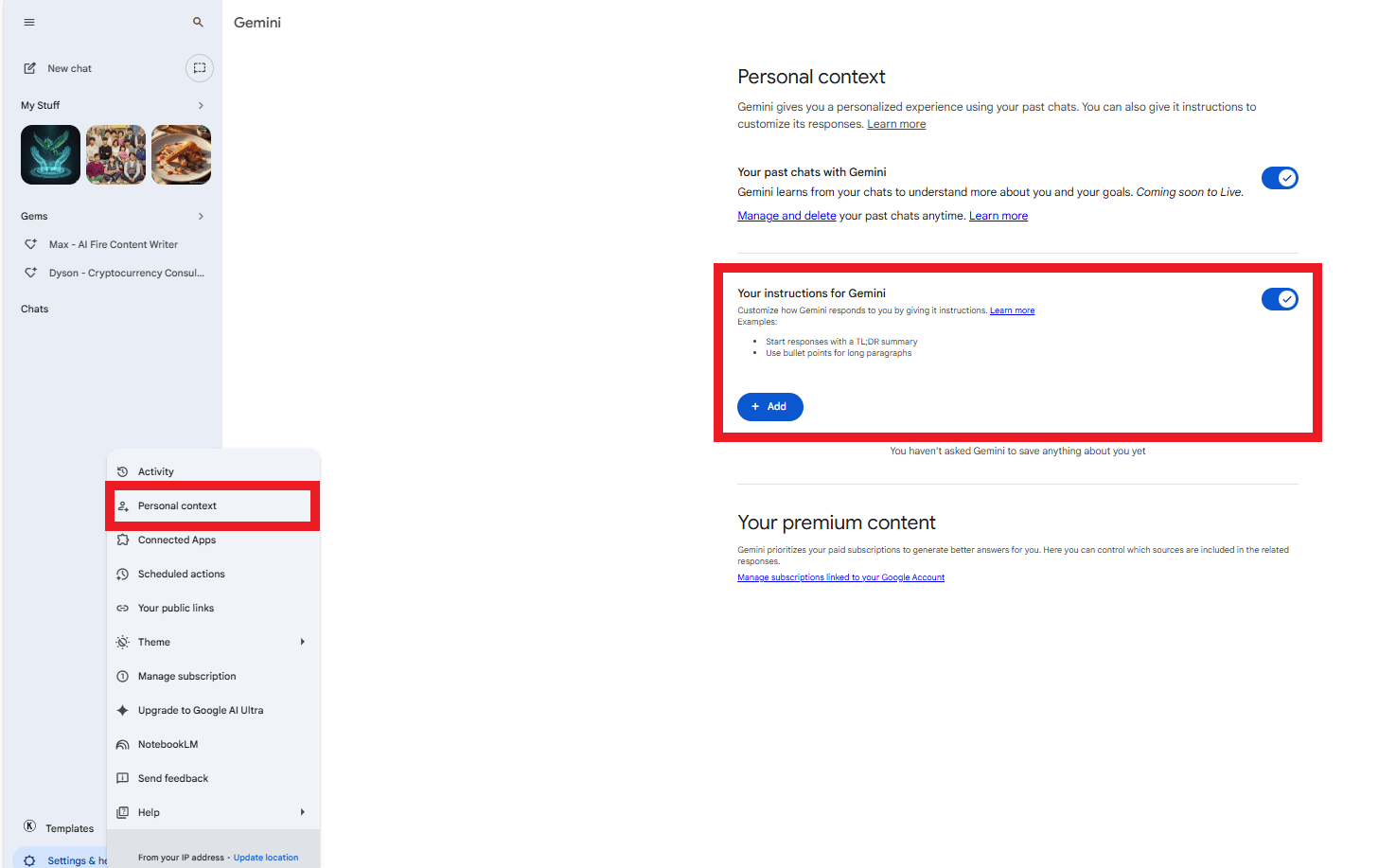Turn off Your instructions for Gemini
The image size is (1396, 868).
click(x=1280, y=298)
